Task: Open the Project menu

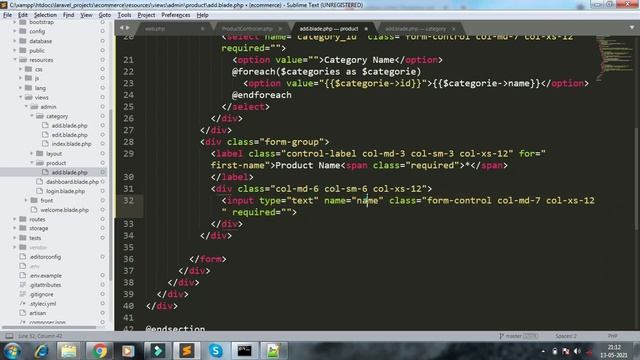Action: (x=146, y=15)
